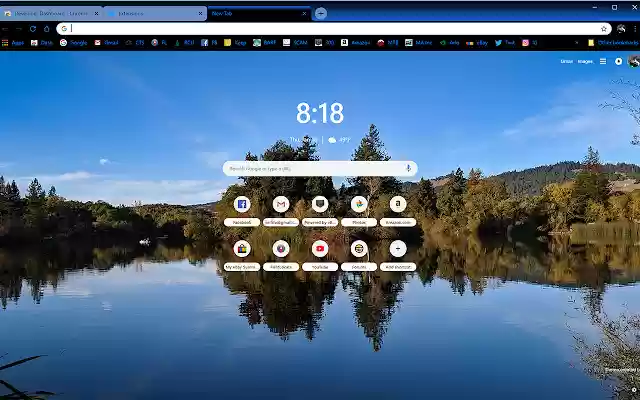Open the Google account avatar on page
This screenshot has width=640, height=400.
point(634,61)
